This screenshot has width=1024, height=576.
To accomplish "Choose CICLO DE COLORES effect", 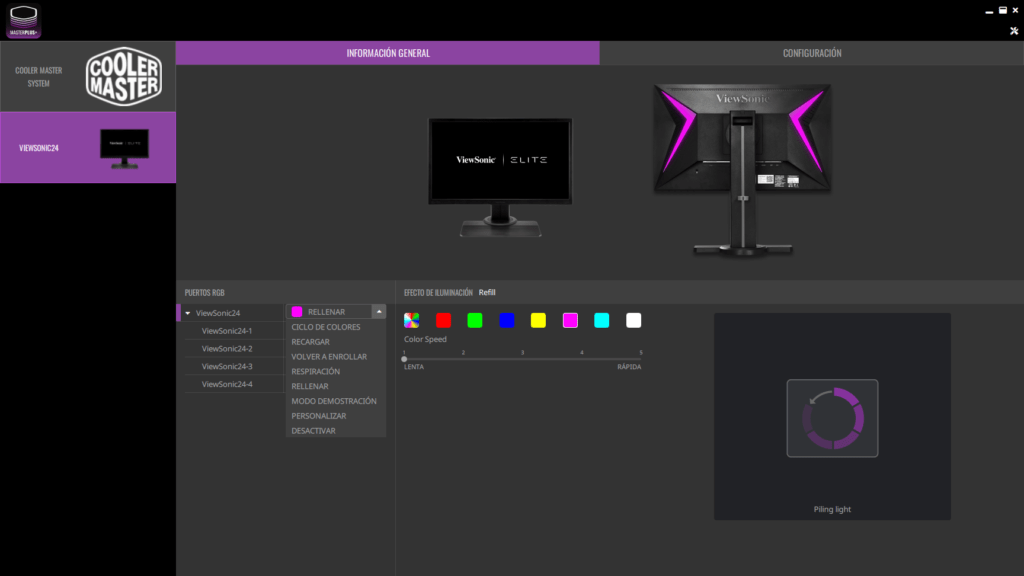I will [325, 327].
